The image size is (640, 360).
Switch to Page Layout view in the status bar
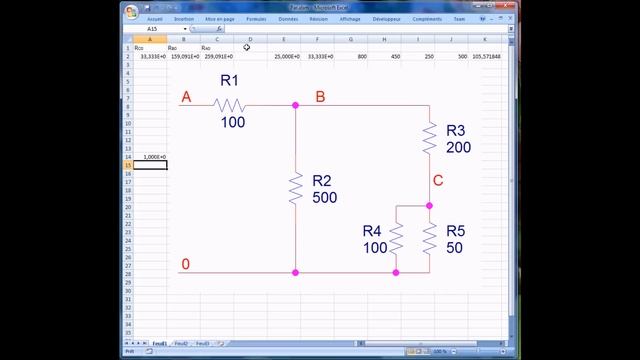(419, 351)
